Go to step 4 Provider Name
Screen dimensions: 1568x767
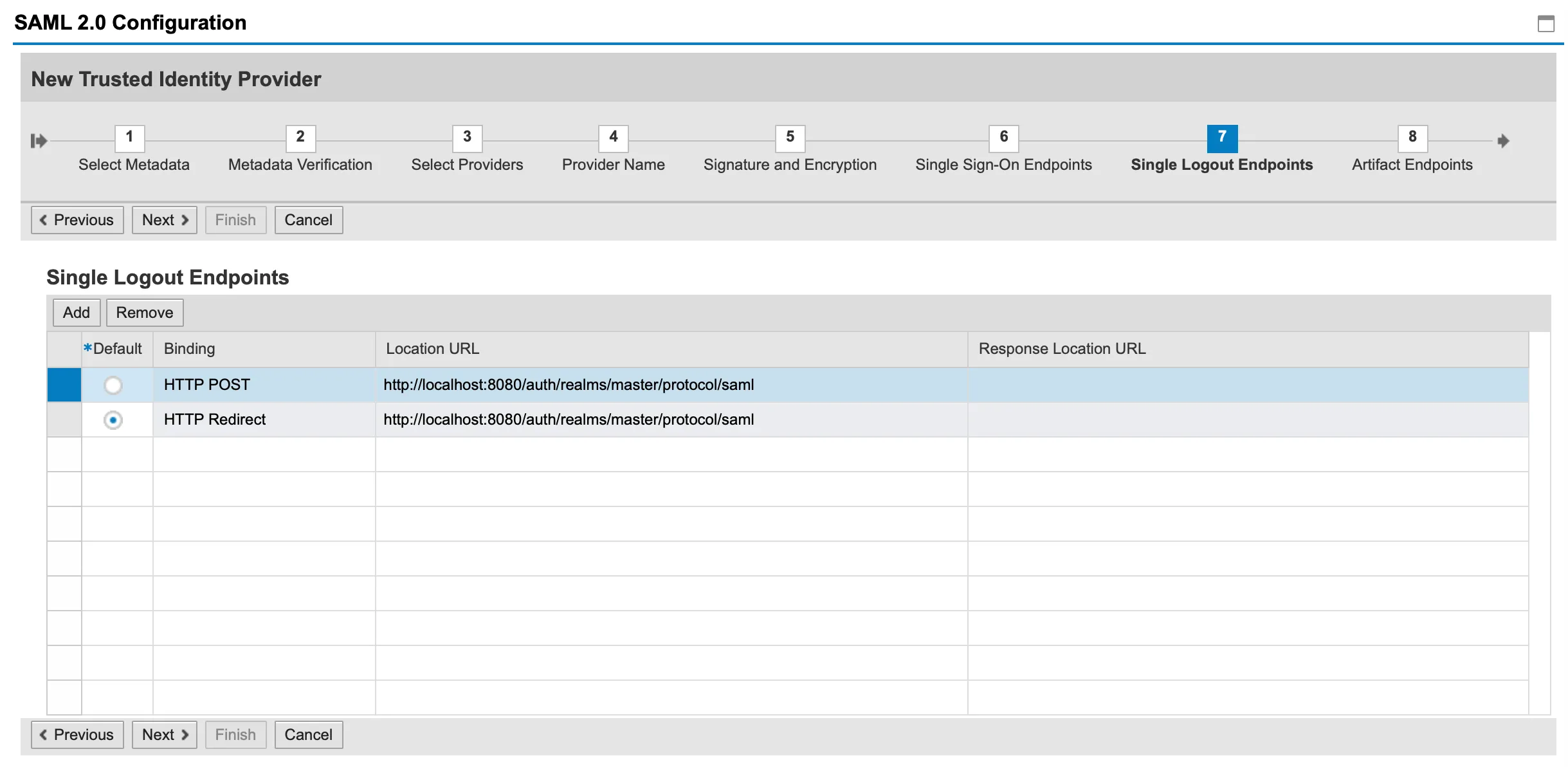[x=613, y=138]
